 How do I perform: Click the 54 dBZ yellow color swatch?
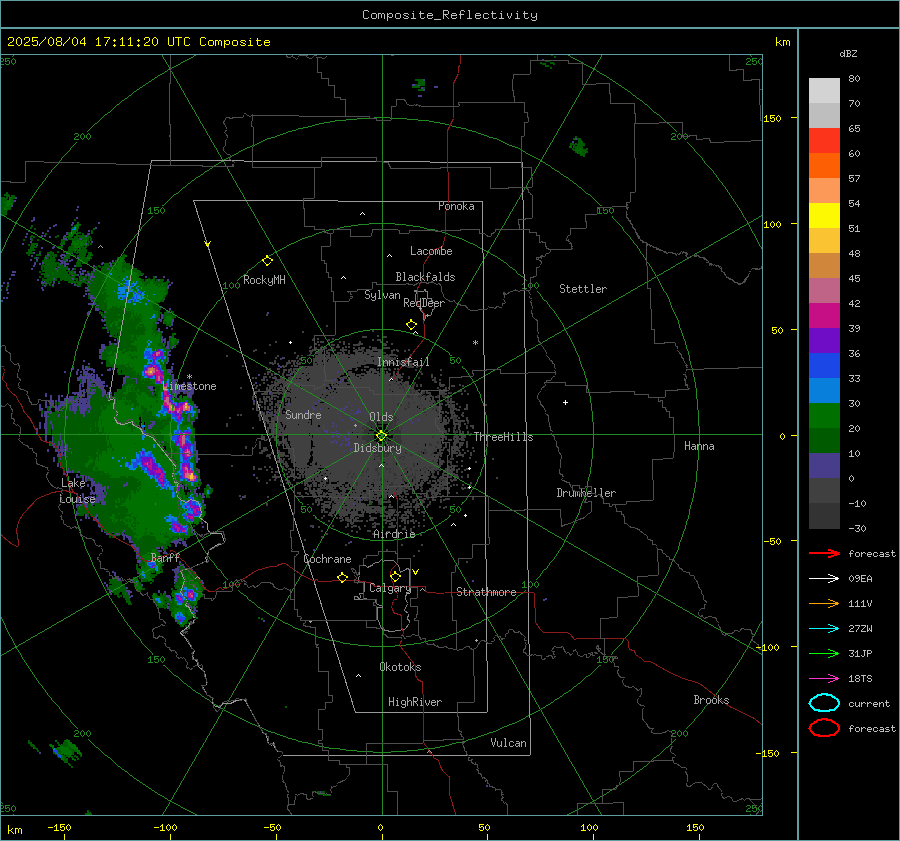[x=824, y=215]
